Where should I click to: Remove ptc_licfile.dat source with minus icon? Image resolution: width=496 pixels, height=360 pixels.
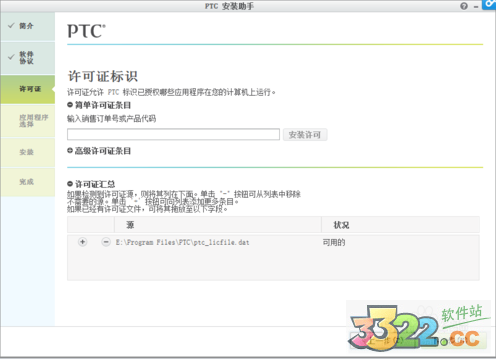click(x=106, y=242)
